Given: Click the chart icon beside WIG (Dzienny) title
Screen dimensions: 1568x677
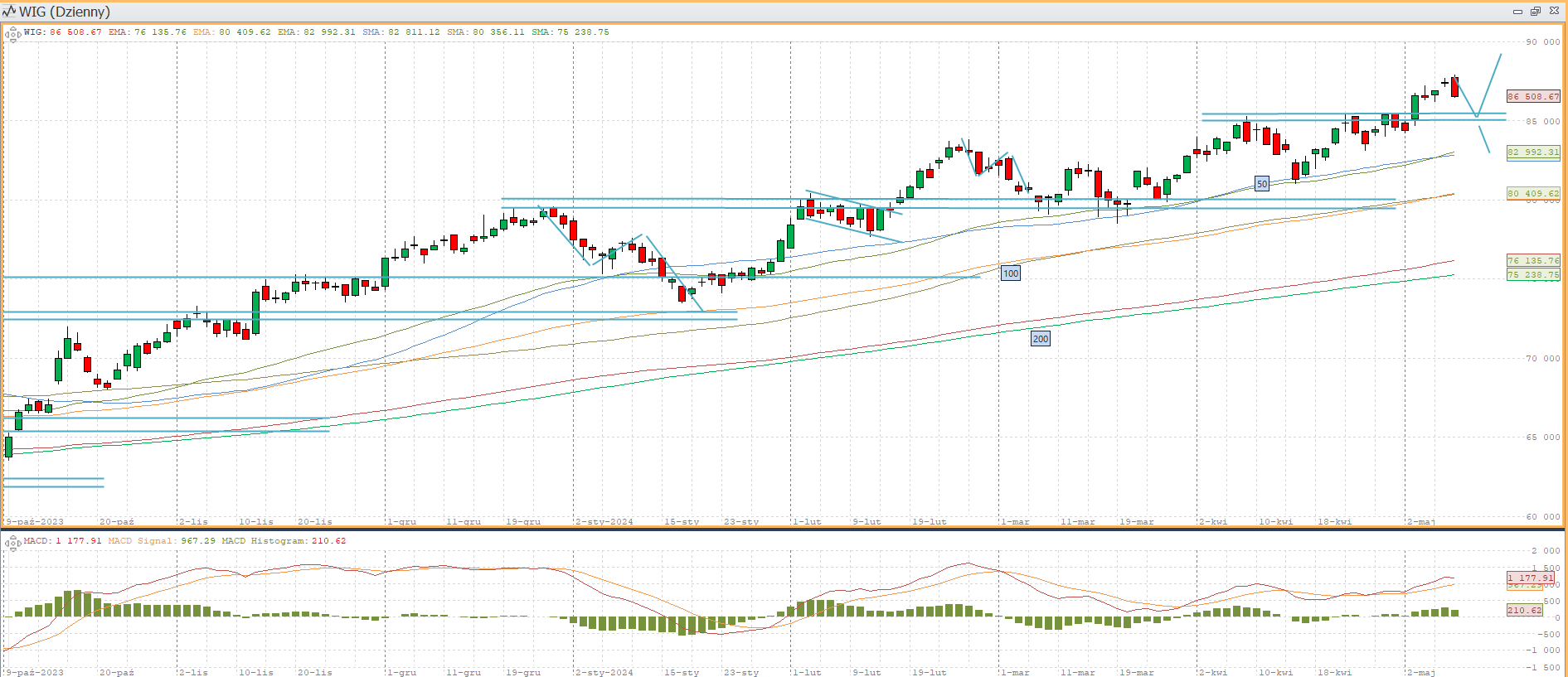Looking at the screenshot, I should (9, 11).
